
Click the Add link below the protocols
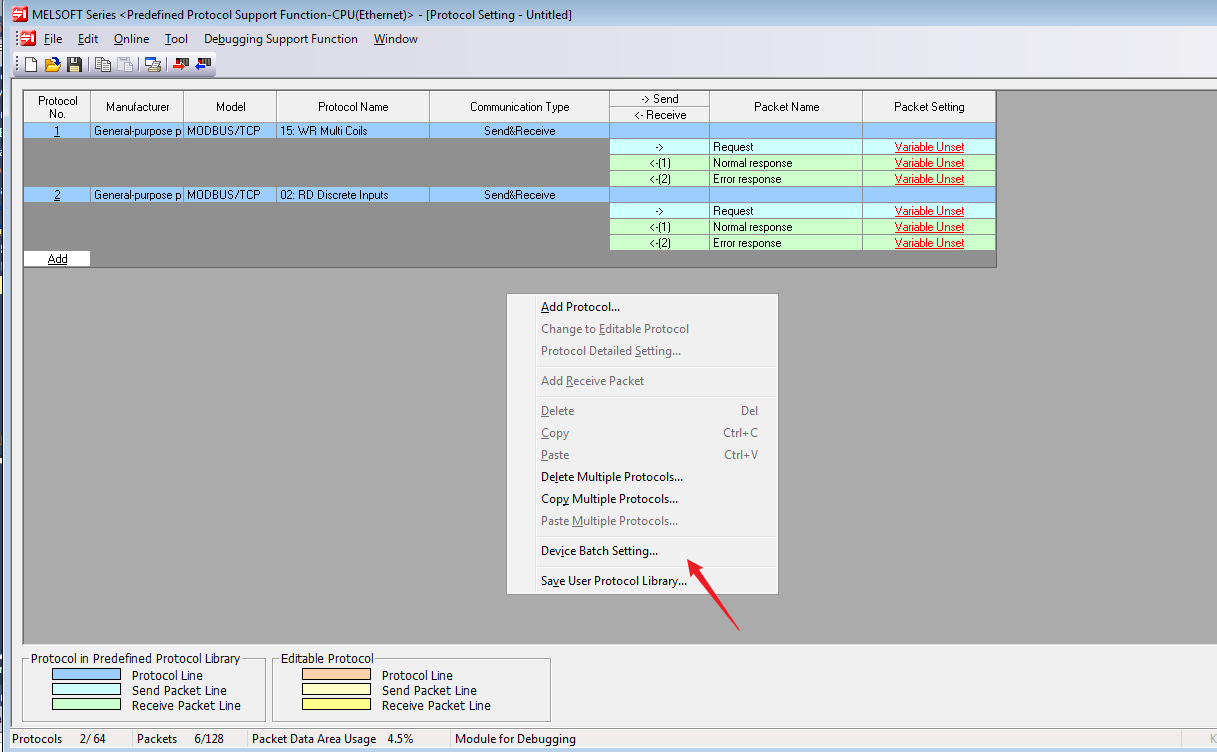pos(58,259)
